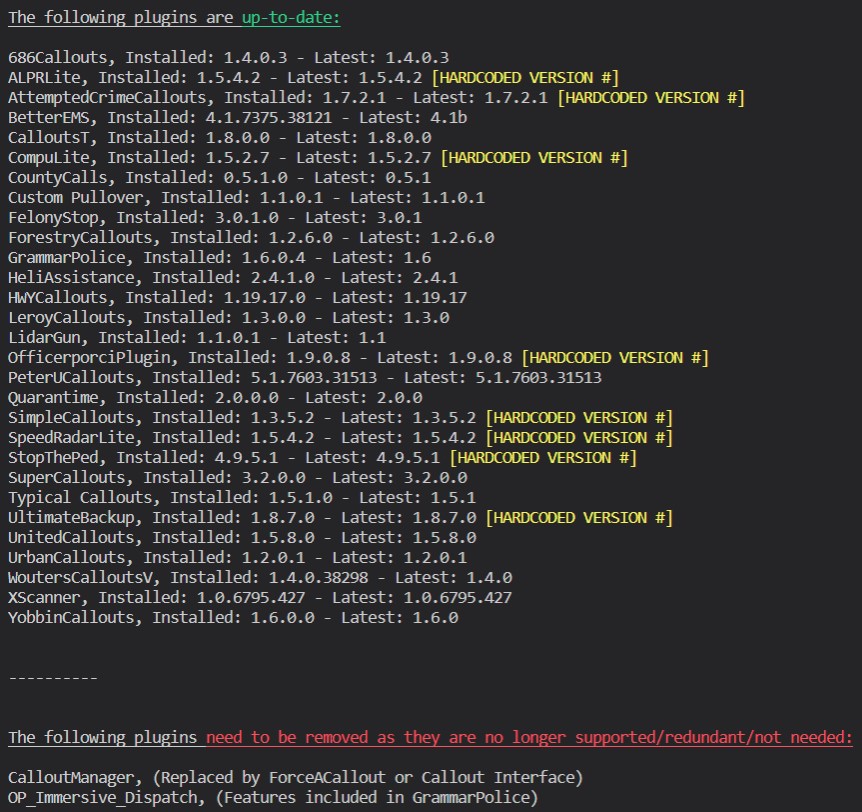Click the UrbanCallouts line
The width and height of the screenshot is (862, 812).
237,557
